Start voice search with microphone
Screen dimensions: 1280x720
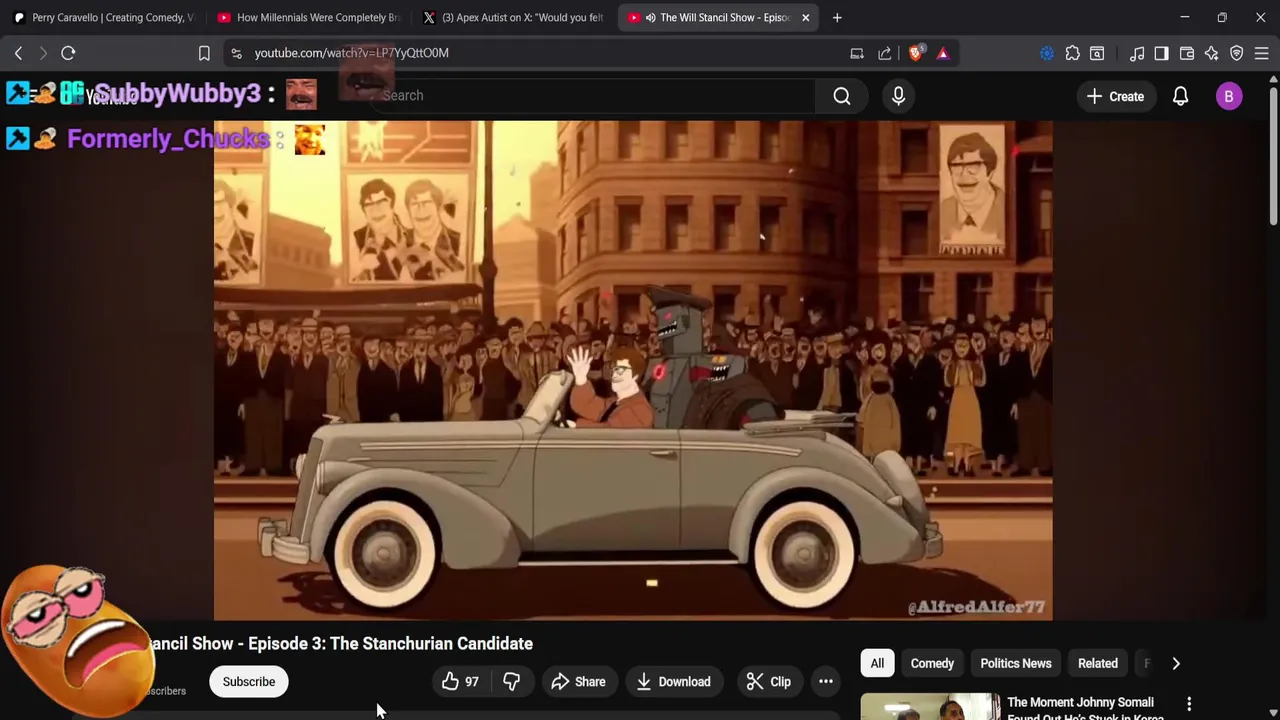click(x=898, y=96)
